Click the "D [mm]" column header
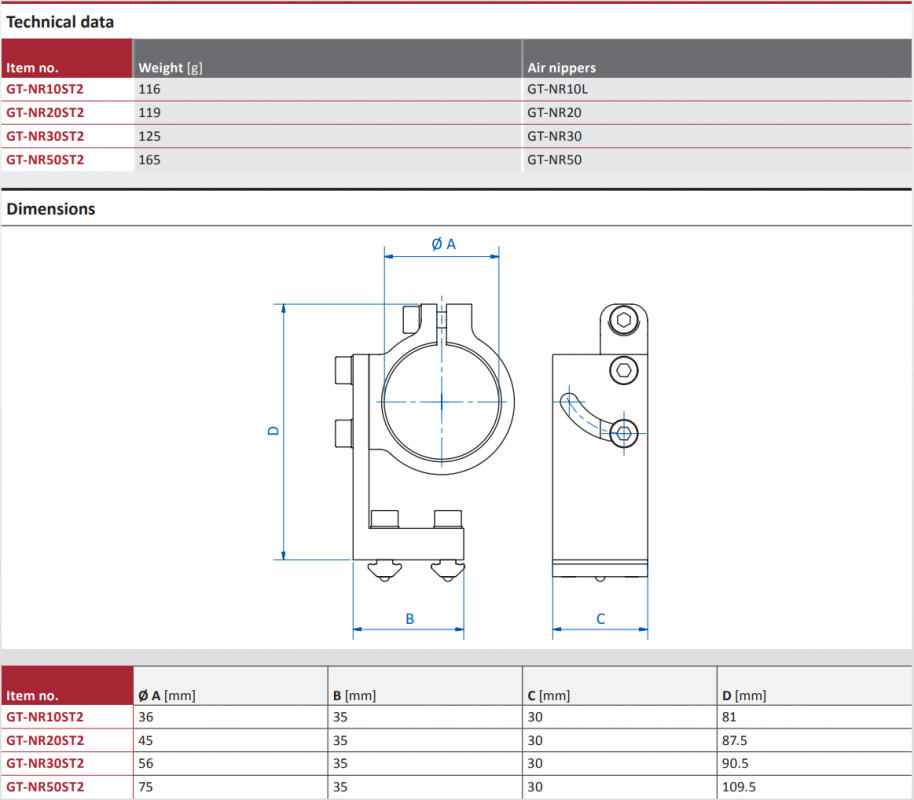The image size is (914, 800). [x=744, y=696]
